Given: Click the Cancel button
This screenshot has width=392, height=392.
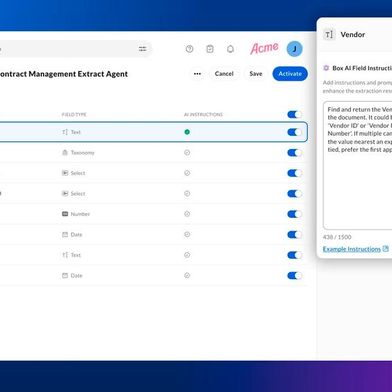Looking at the screenshot, I should click(x=224, y=74).
